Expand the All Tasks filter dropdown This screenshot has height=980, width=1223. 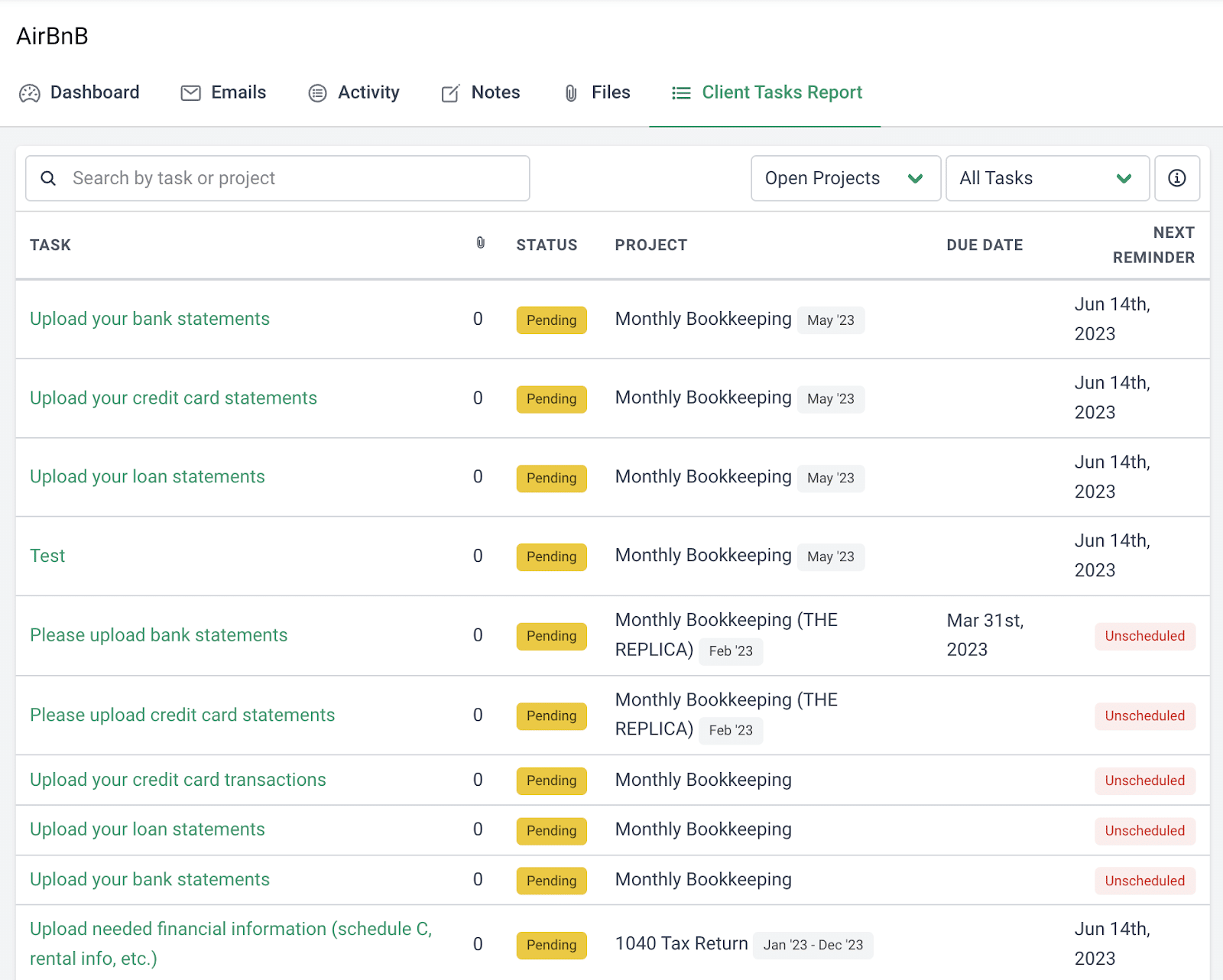point(1047,178)
